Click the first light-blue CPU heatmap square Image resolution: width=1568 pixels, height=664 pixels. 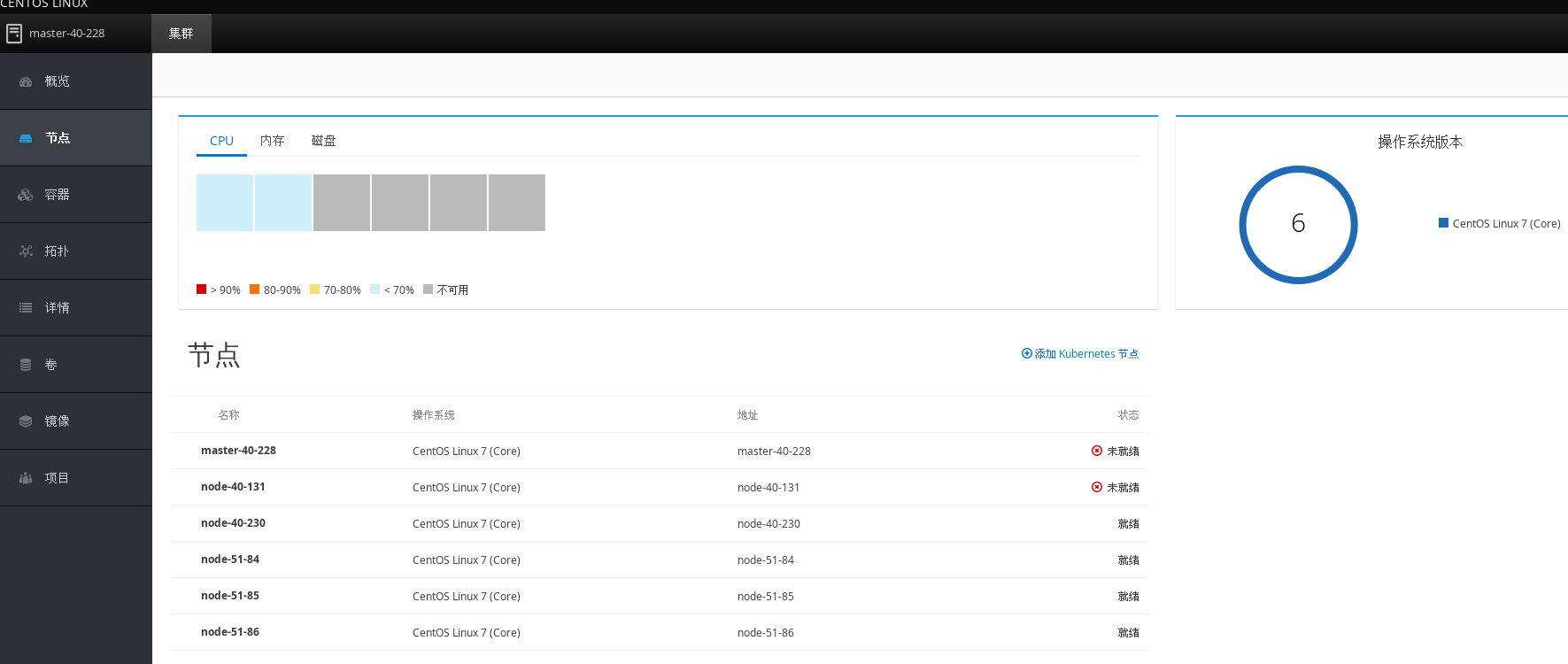(x=225, y=203)
